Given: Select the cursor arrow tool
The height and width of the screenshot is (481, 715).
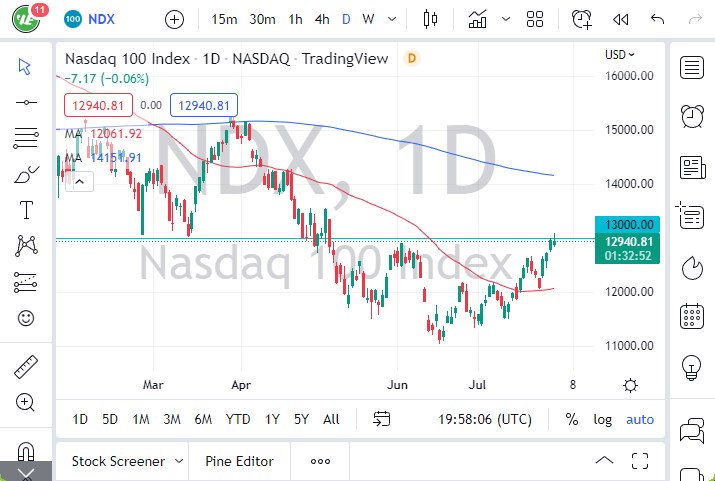Looking at the screenshot, I should coord(26,66).
